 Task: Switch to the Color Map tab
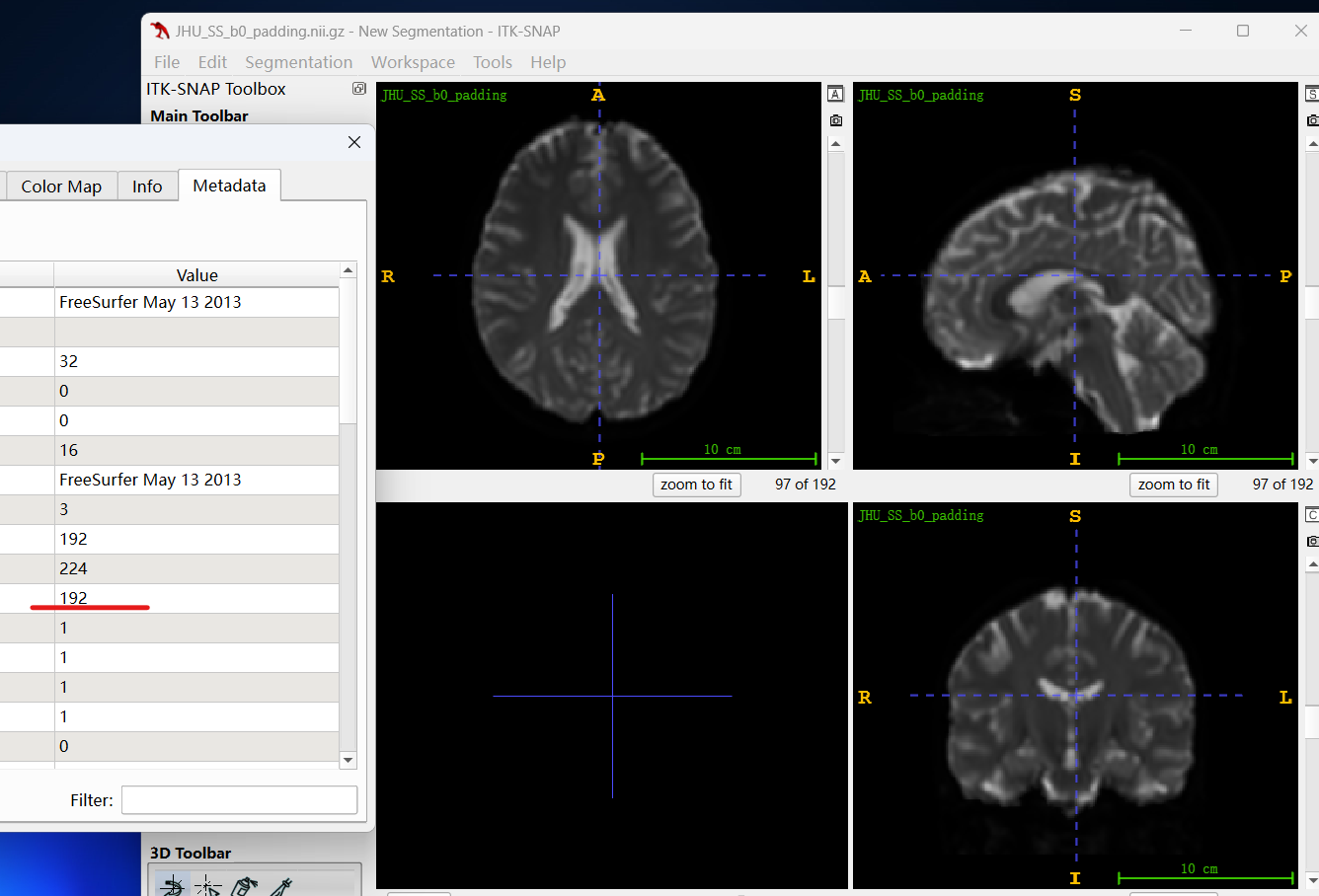tap(61, 187)
